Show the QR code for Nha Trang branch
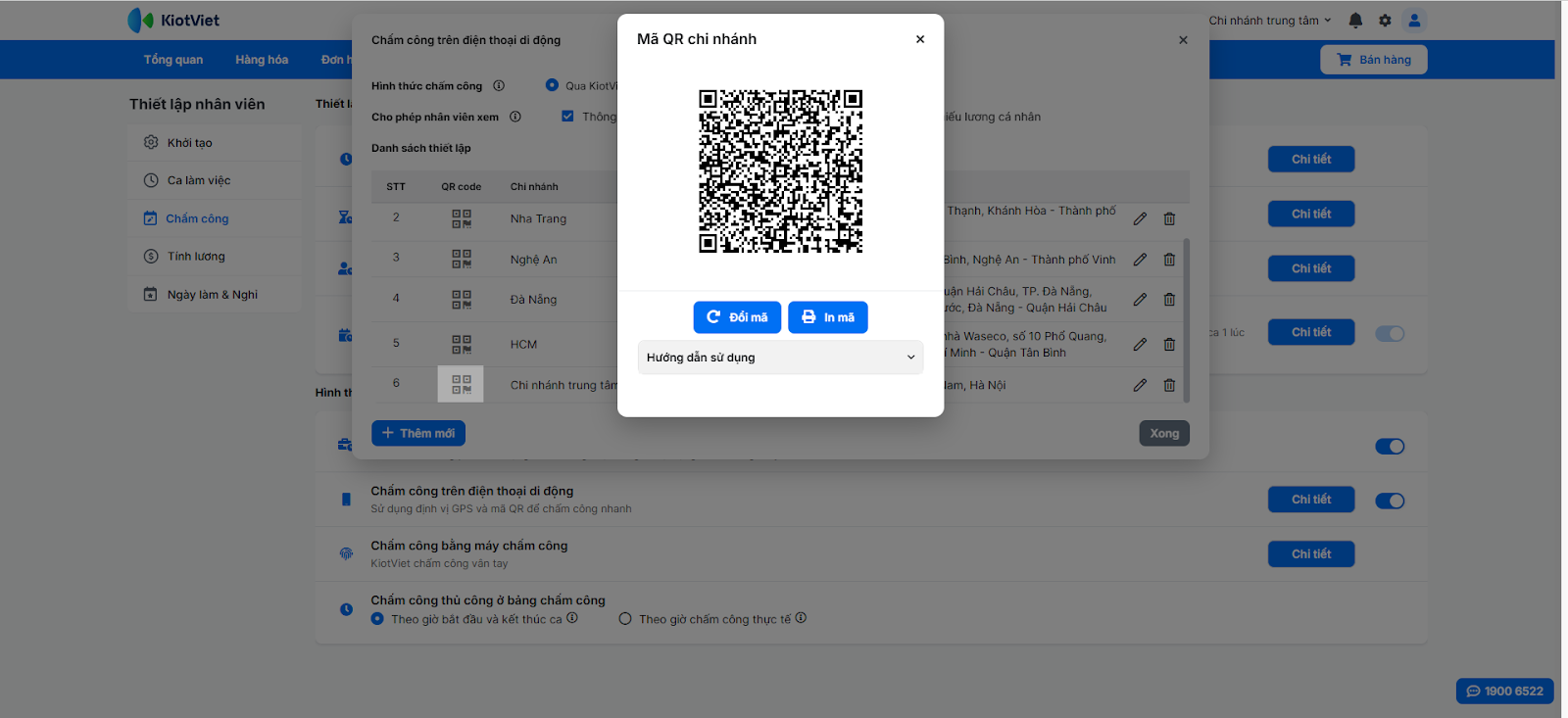Image resolution: width=1568 pixels, height=718 pixels. point(462,218)
